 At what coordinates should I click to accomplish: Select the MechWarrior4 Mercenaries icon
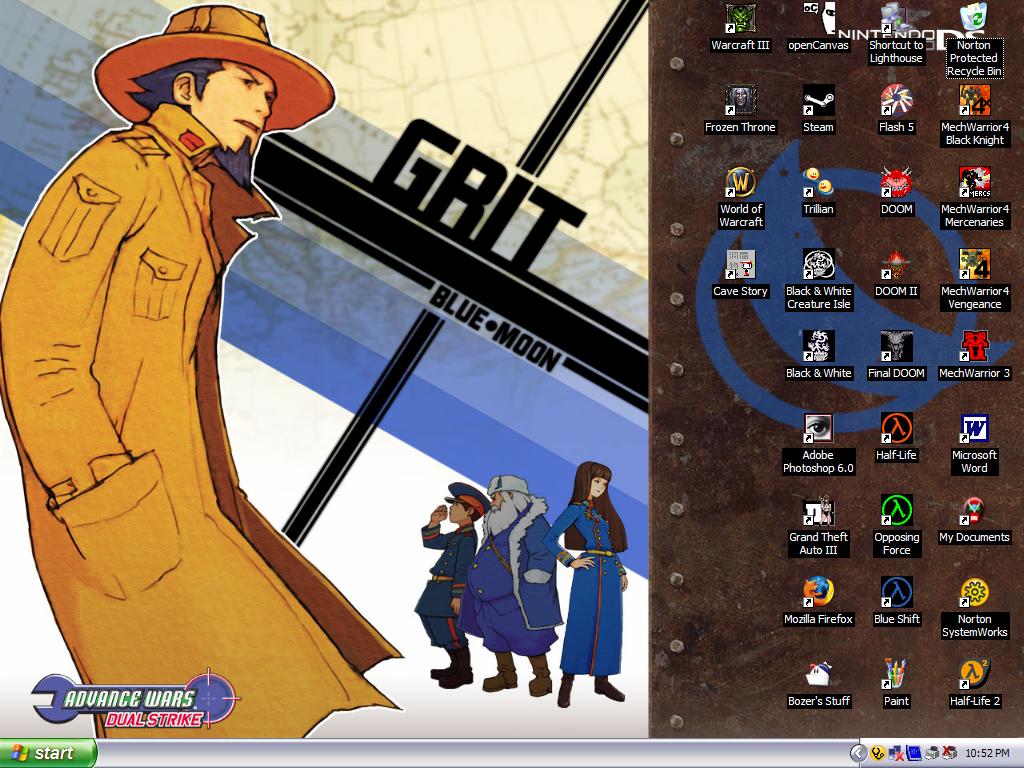click(974, 183)
